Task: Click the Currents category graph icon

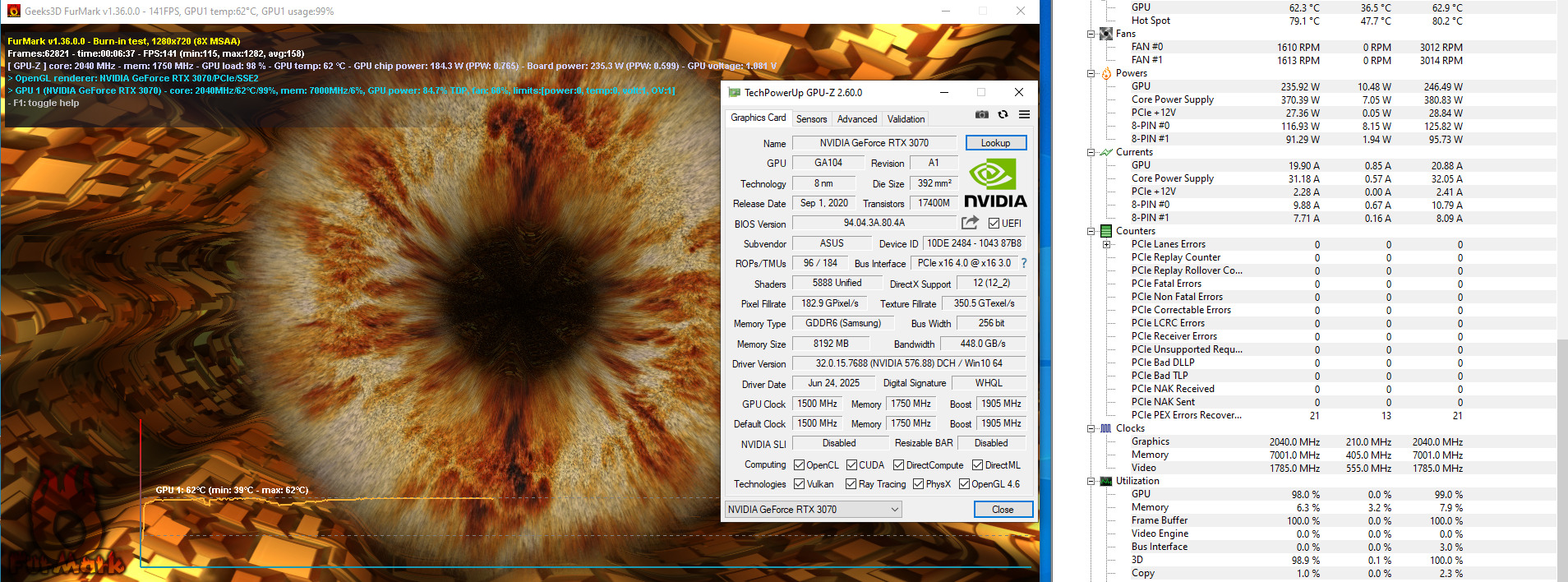Action: tap(1106, 152)
